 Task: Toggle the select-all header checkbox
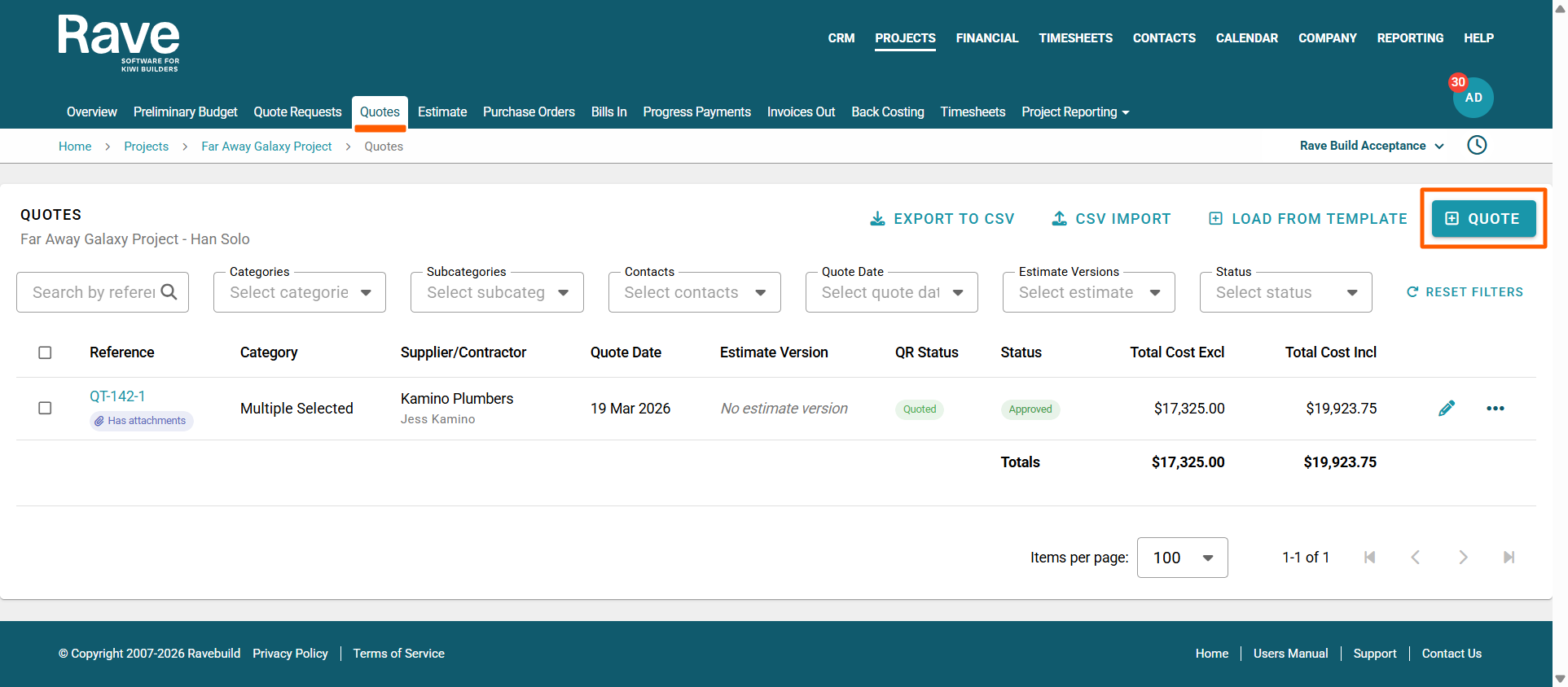click(46, 352)
